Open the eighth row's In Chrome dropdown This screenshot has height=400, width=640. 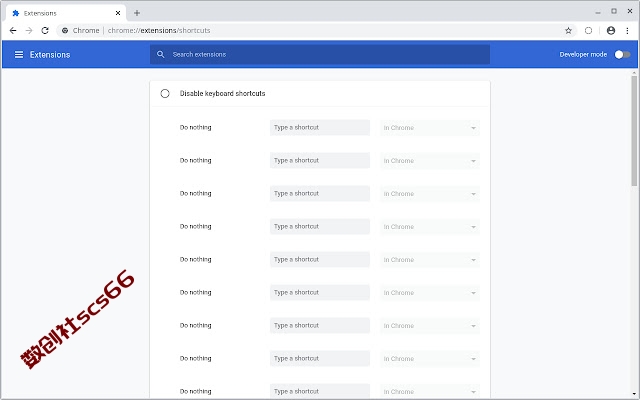coord(430,359)
